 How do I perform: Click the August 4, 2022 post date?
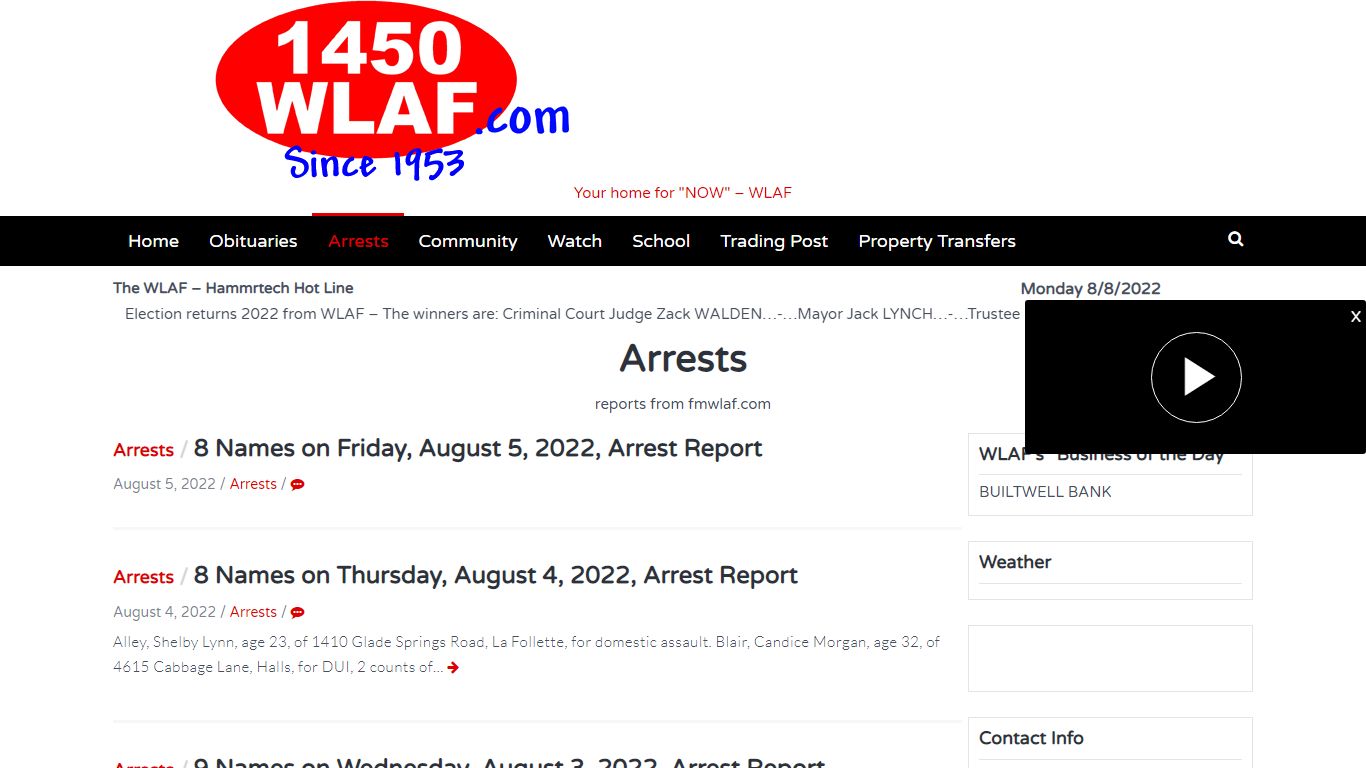pyautogui.click(x=164, y=612)
